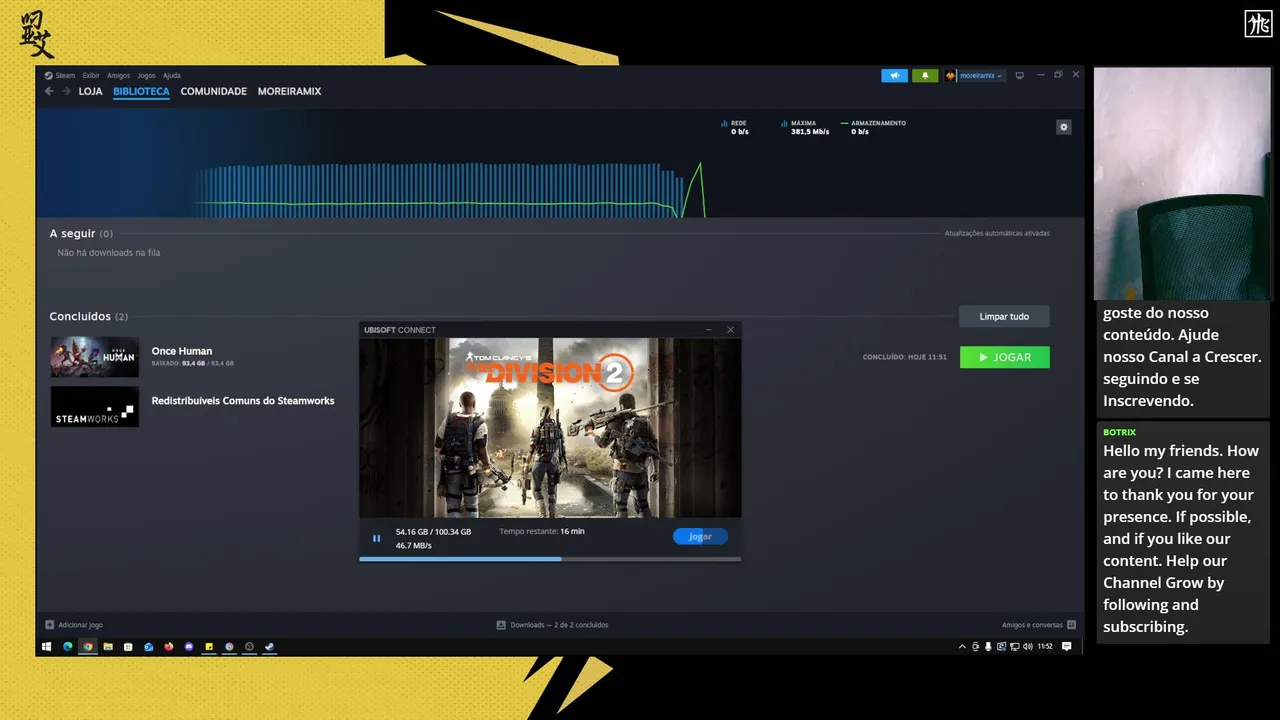
Task: Open the download settings gear
Action: [x=1064, y=127]
